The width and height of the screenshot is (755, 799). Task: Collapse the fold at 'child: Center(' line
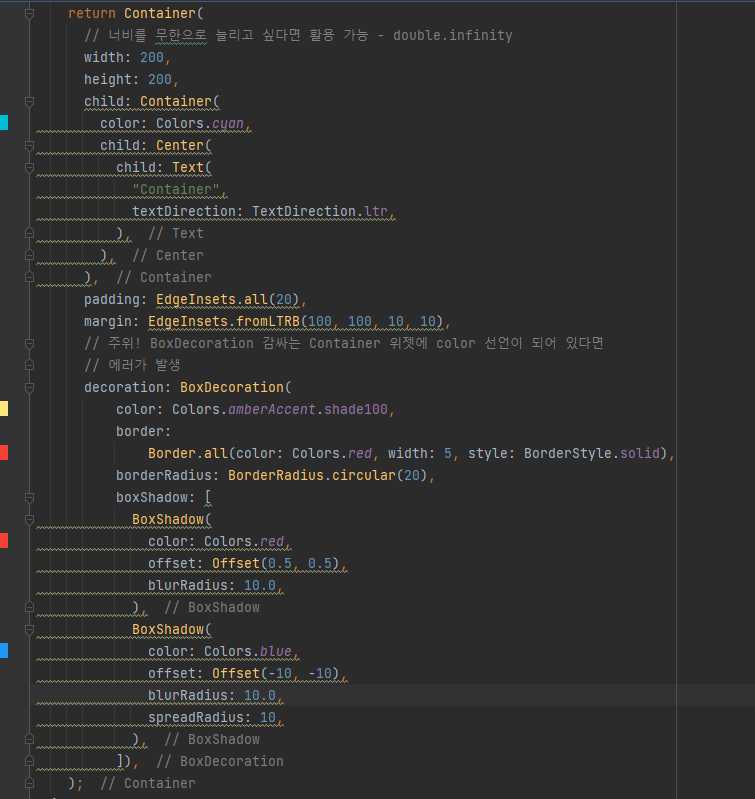click(x=30, y=146)
